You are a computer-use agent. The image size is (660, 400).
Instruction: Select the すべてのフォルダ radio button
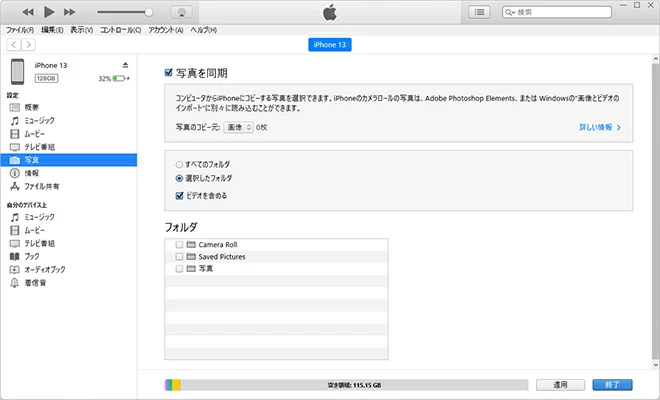point(179,164)
